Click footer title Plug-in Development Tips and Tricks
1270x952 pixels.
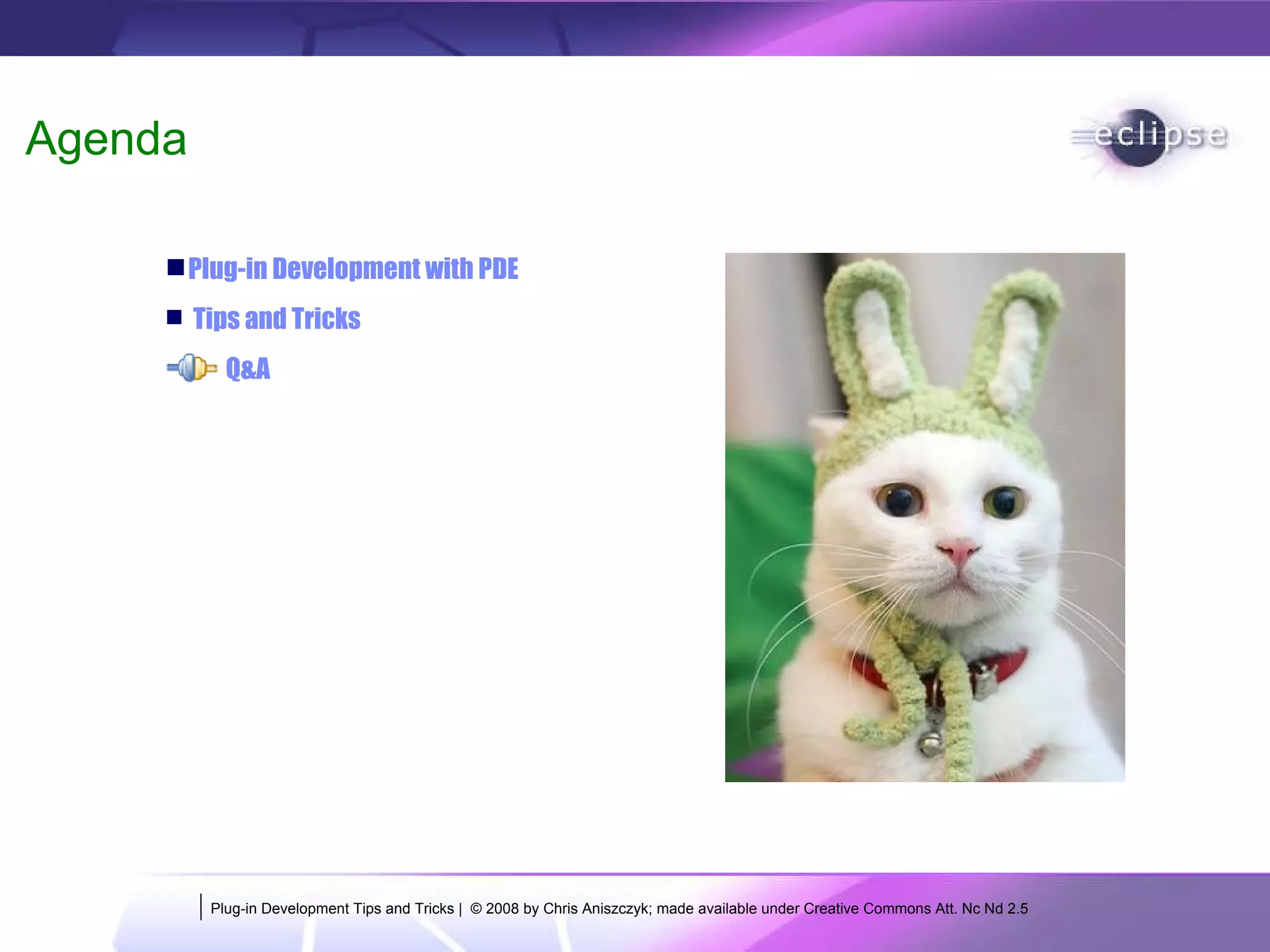332,909
